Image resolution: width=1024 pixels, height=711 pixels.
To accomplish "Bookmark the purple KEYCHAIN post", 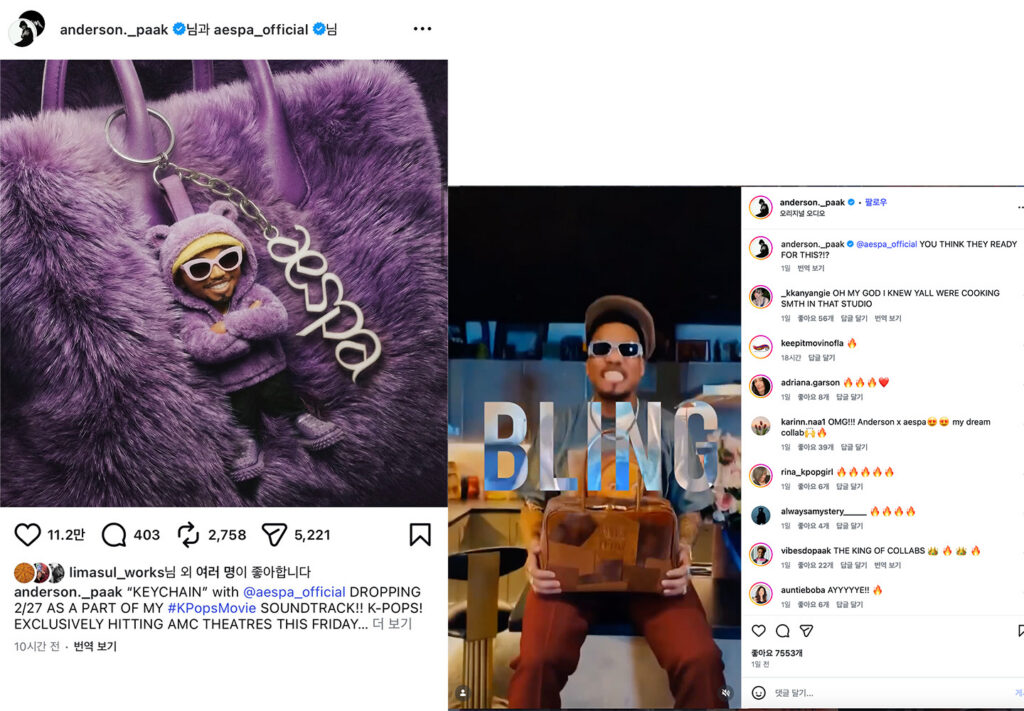I will click(x=420, y=535).
